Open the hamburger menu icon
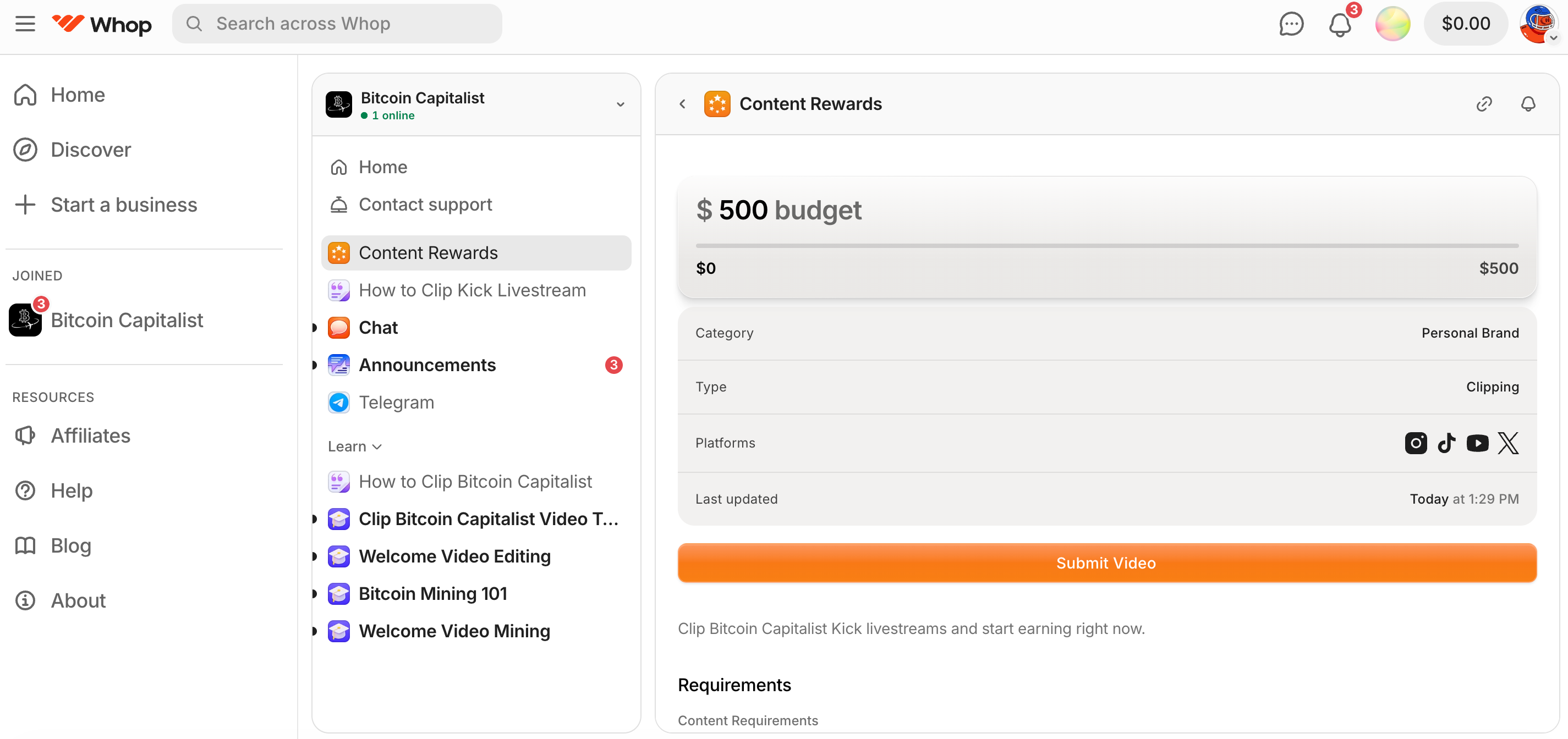This screenshot has height=739, width=1568. (25, 24)
